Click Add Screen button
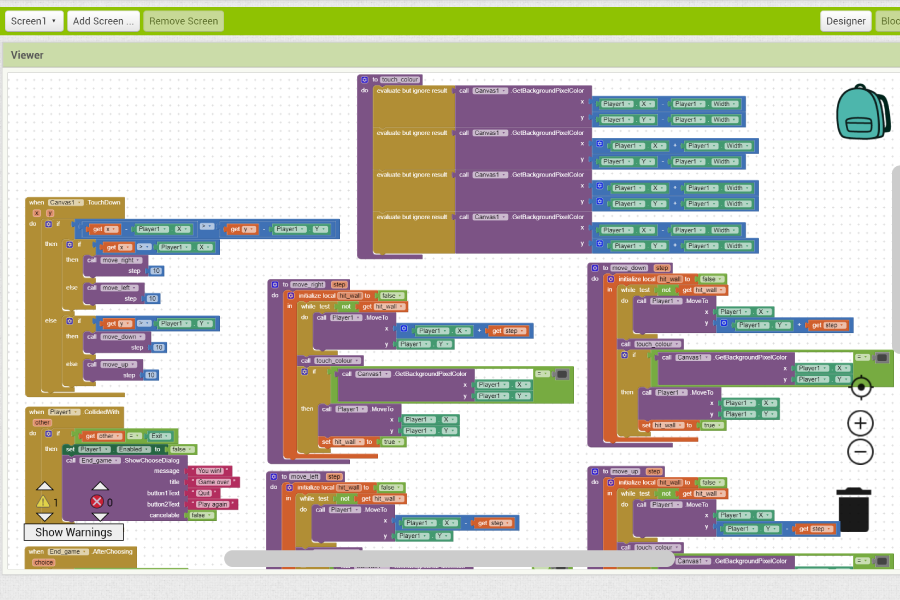Screen dimensions: 900x600 [103, 21]
